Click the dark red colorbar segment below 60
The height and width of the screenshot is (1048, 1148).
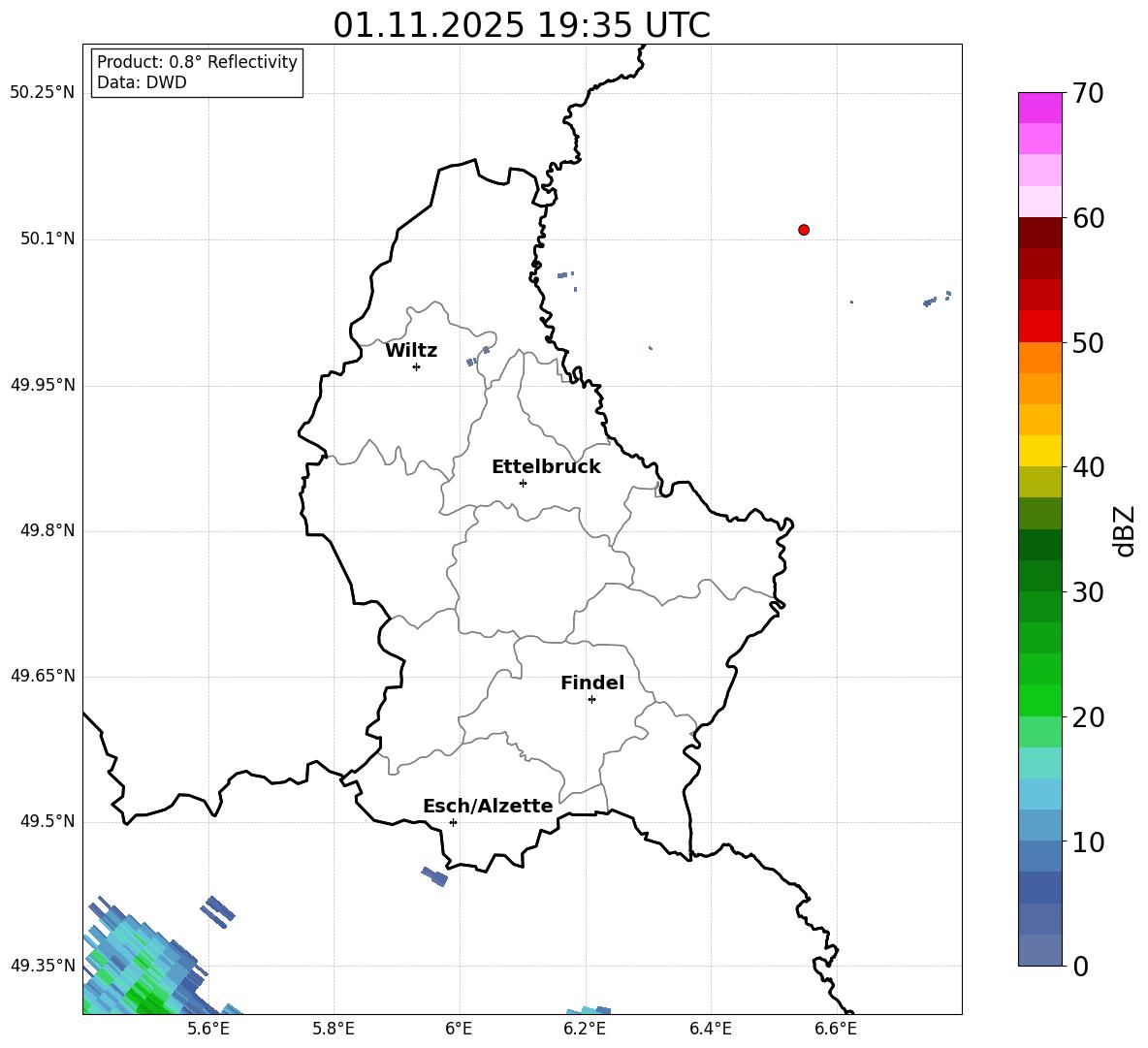(x=1039, y=233)
